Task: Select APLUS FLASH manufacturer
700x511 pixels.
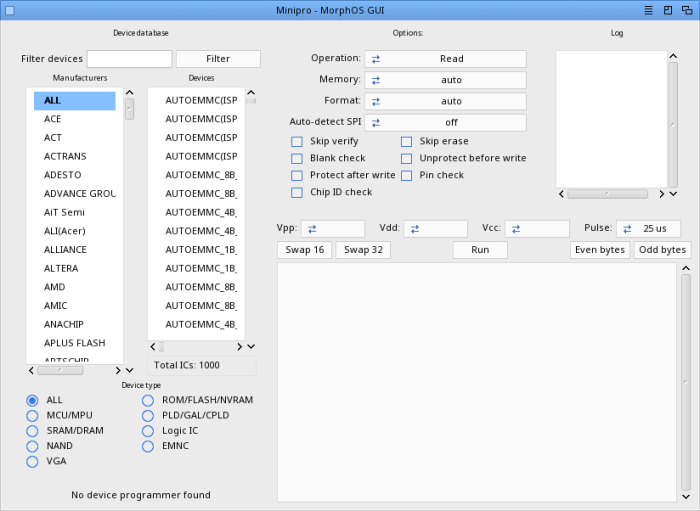Action: click(x=75, y=343)
